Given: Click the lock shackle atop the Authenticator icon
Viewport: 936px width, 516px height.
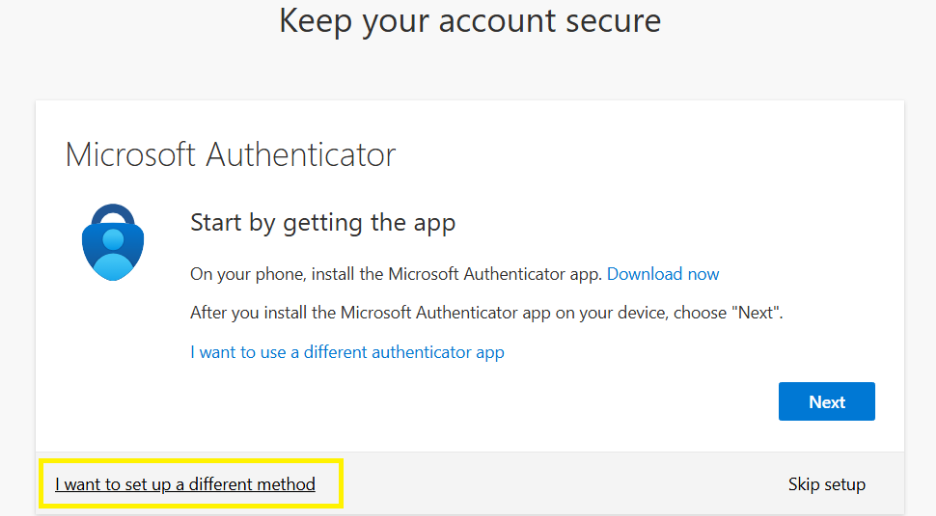Looking at the screenshot, I should [112, 213].
